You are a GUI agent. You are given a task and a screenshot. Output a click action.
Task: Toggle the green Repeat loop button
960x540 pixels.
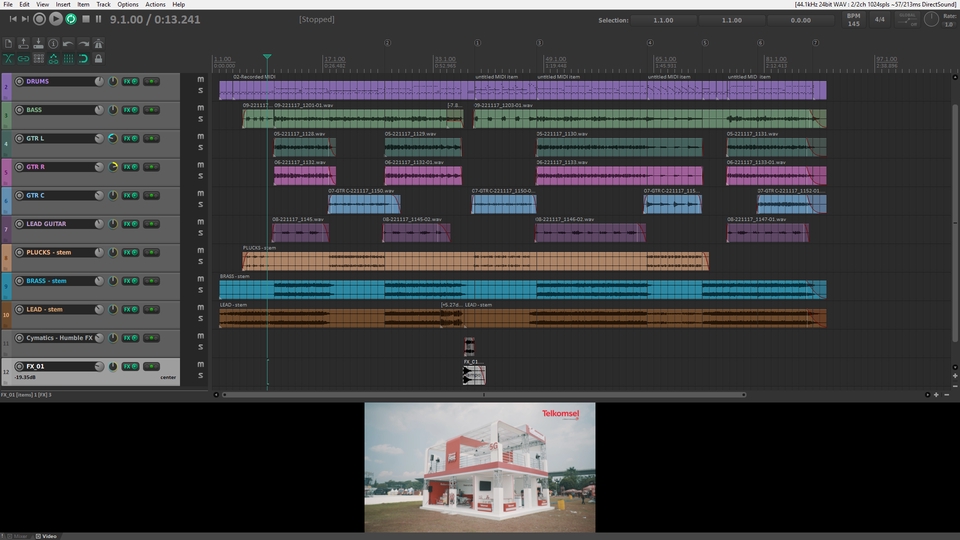click(71, 19)
